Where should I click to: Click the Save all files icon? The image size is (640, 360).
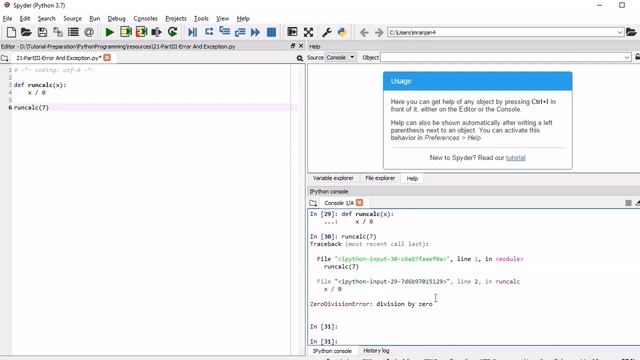[58, 32]
